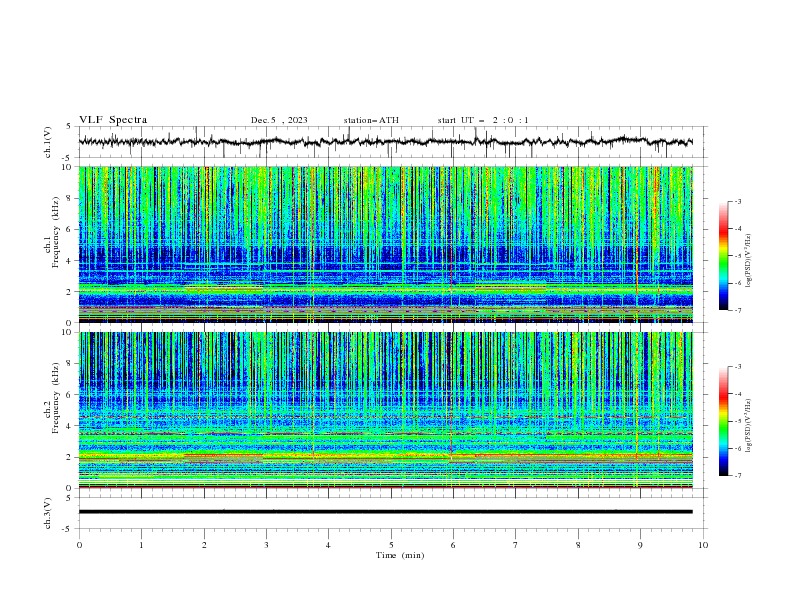The width and height of the screenshot is (792, 612).
Task: Select the "Dec.5 , 2023" date text
Action: [x=279, y=120]
